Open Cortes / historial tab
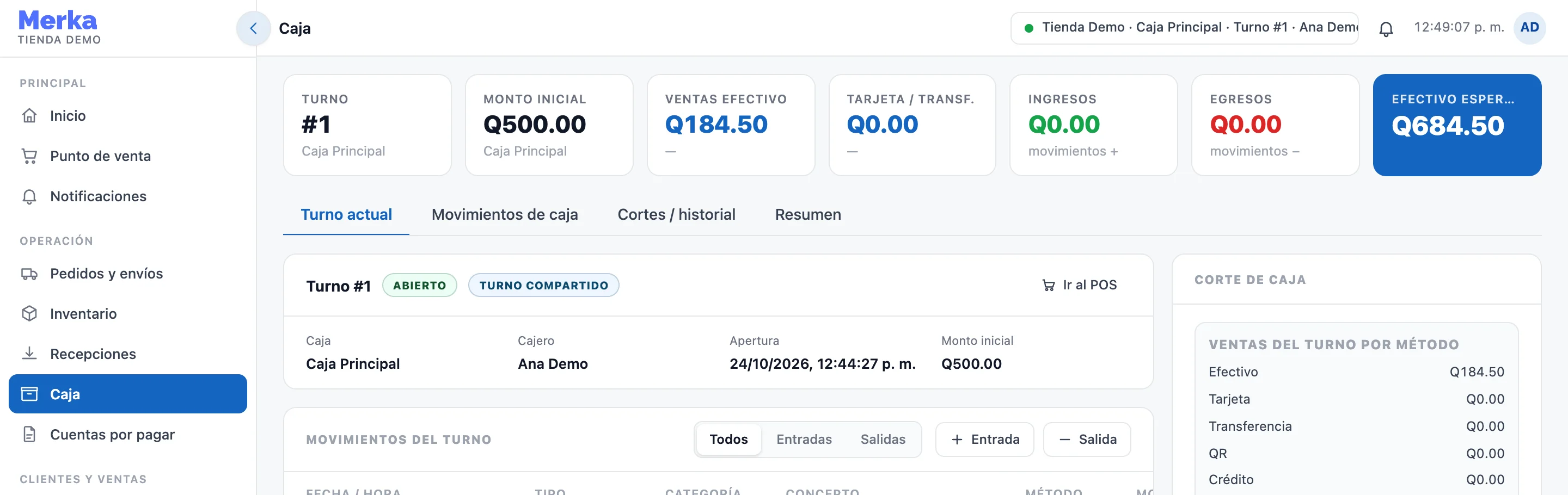The image size is (1568, 495). [x=676, y=215]
